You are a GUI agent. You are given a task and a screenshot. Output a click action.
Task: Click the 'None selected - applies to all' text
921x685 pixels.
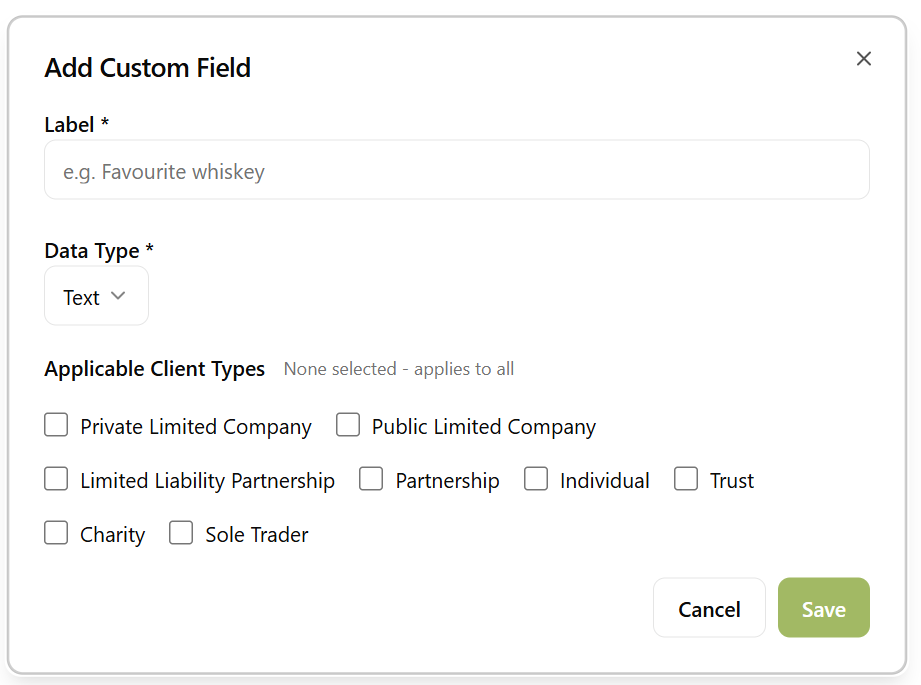point(398,369)
